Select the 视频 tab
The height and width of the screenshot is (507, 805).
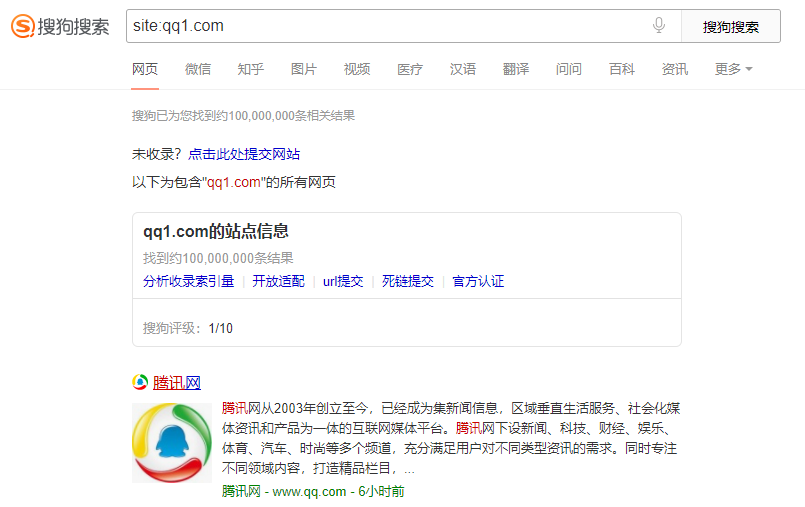click(357, 69)
